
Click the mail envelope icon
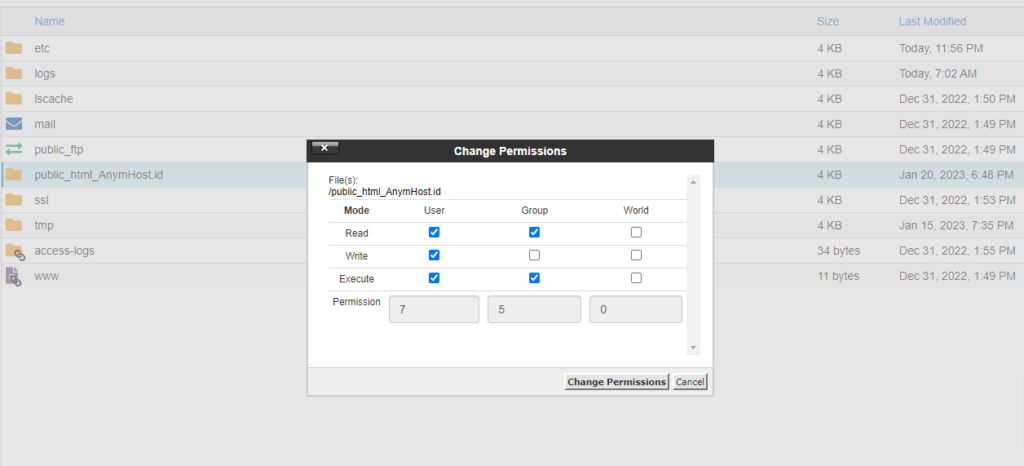point(14,124)
